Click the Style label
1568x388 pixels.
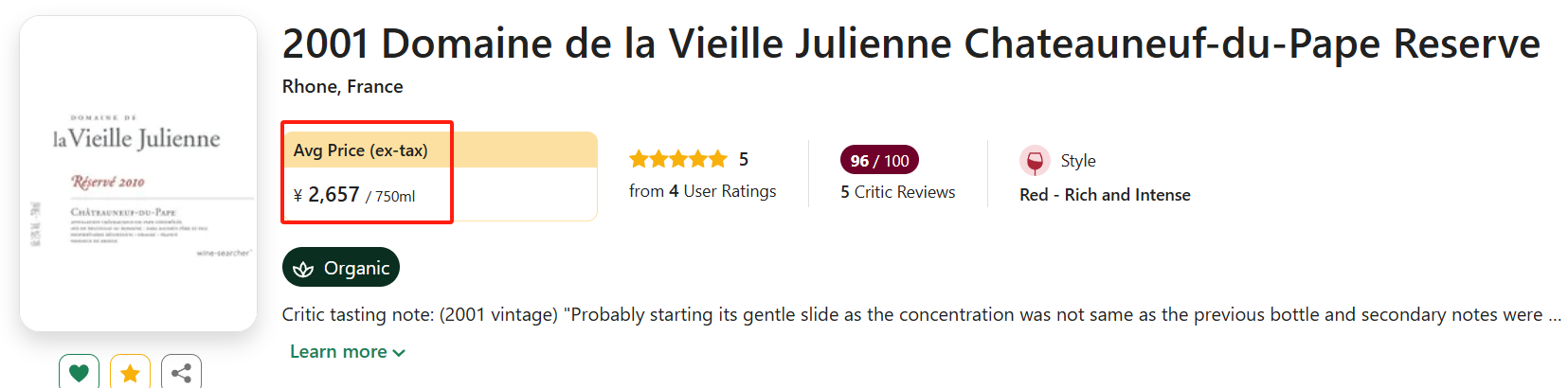tap(1078, 161)
